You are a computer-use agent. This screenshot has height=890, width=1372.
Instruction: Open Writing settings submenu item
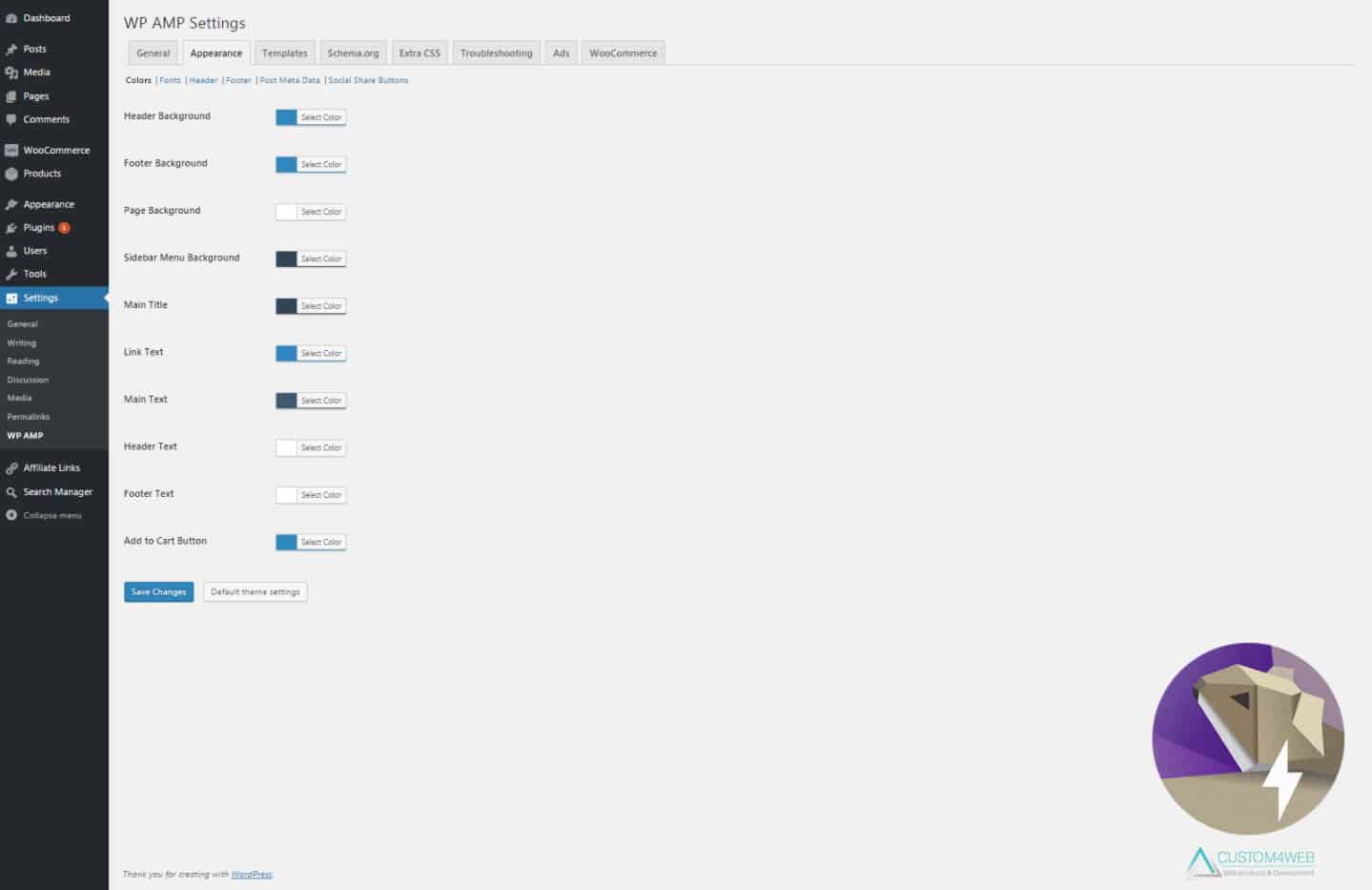coord(22,342)
